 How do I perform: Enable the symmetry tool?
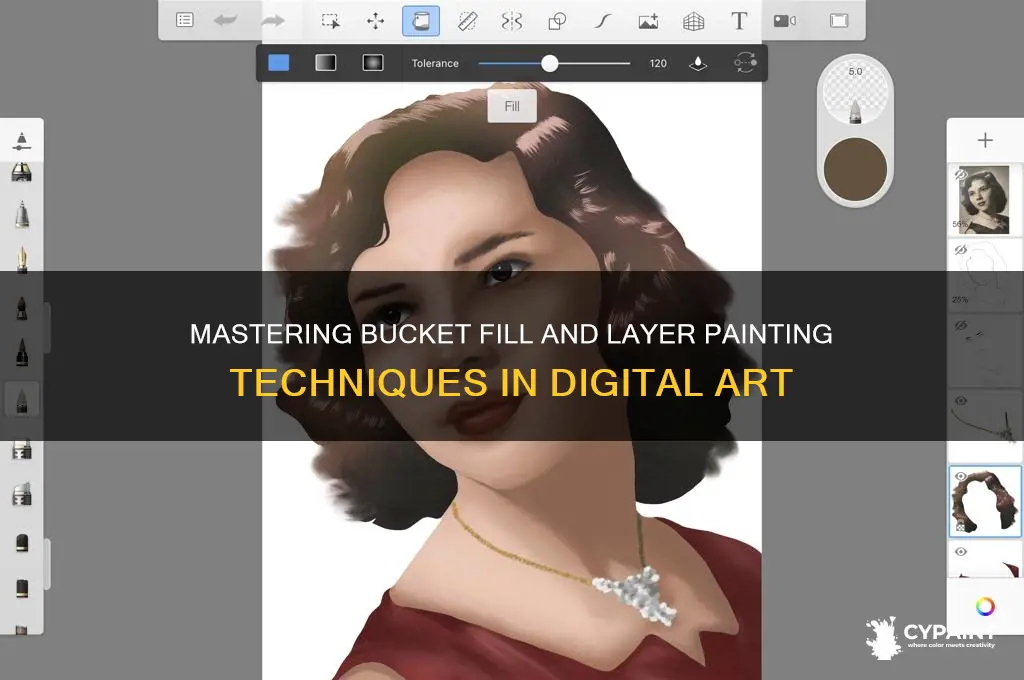[x=512, y=21]
